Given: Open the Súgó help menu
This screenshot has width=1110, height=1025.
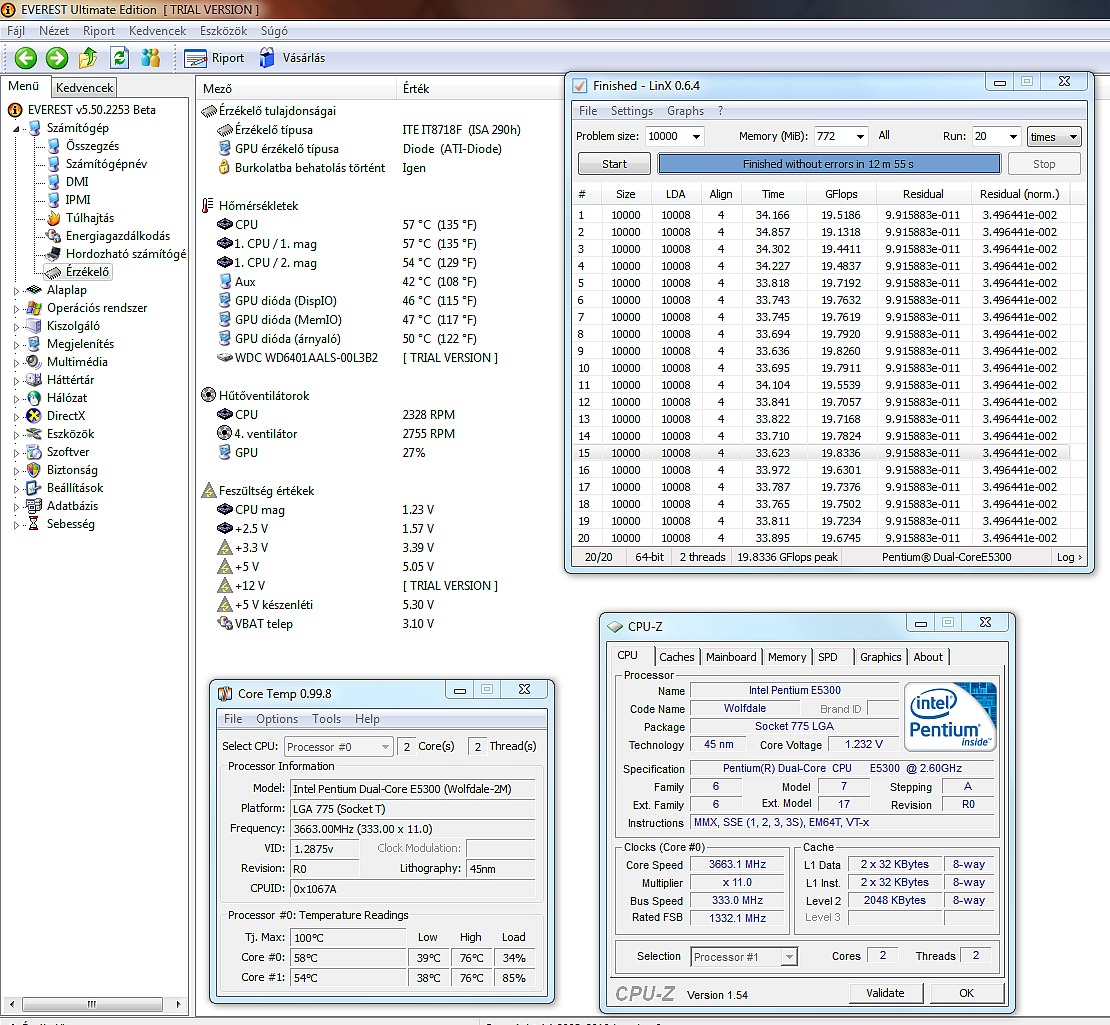Looking at the screenshot, I should [274, 30].
